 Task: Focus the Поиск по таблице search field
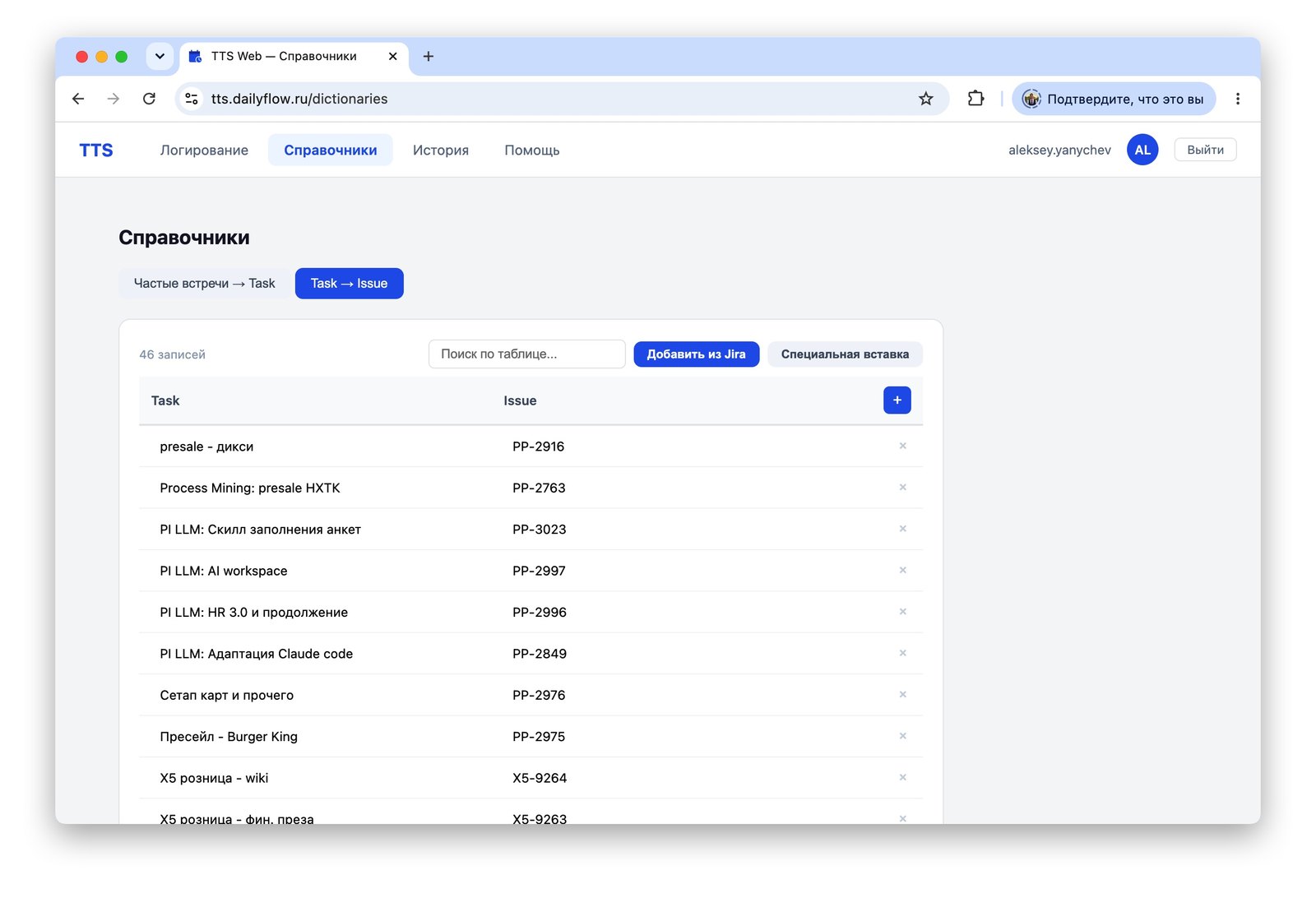click(527, 354)
